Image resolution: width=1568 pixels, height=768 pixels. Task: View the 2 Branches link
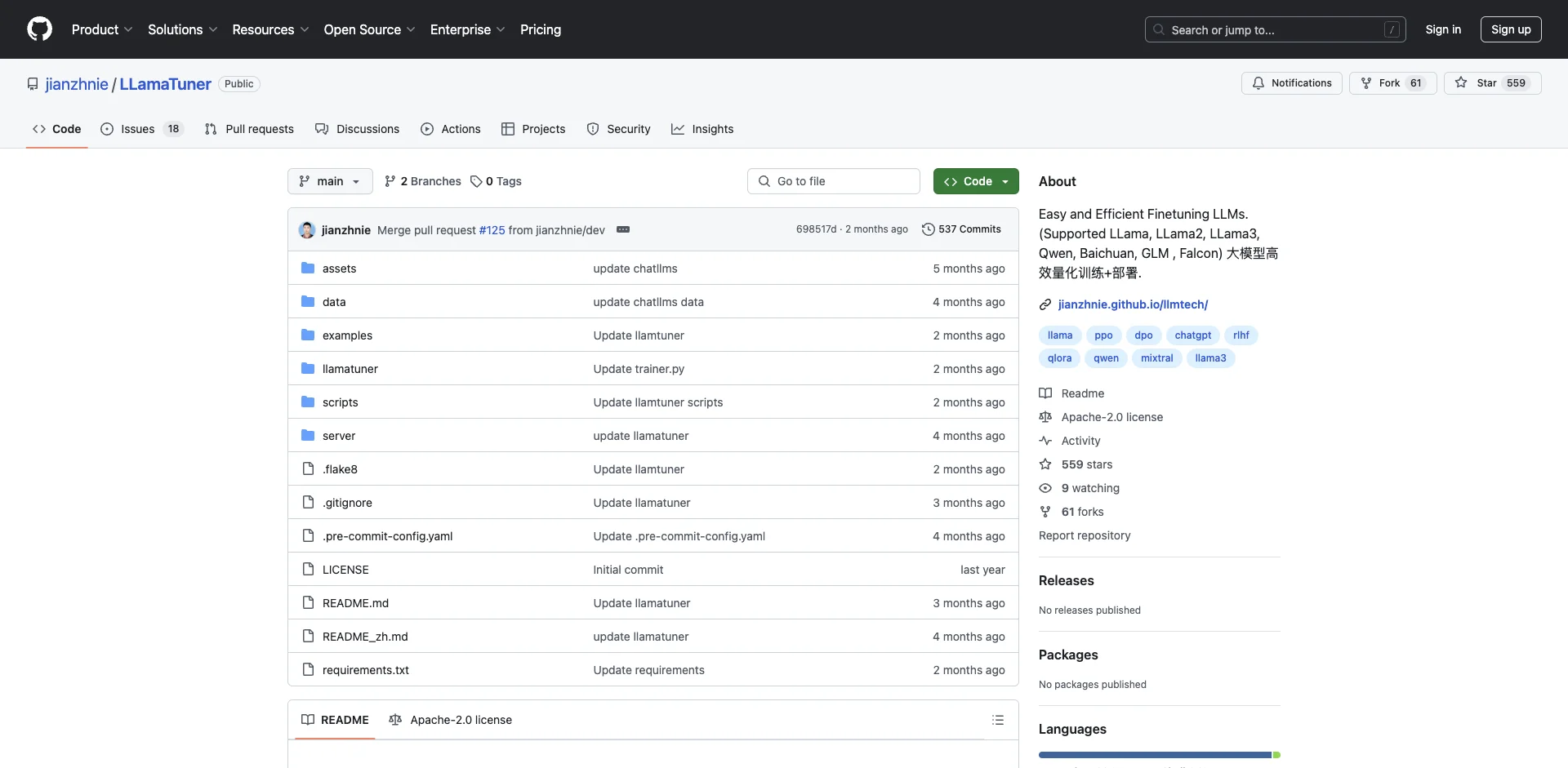(x=423, y=181)
